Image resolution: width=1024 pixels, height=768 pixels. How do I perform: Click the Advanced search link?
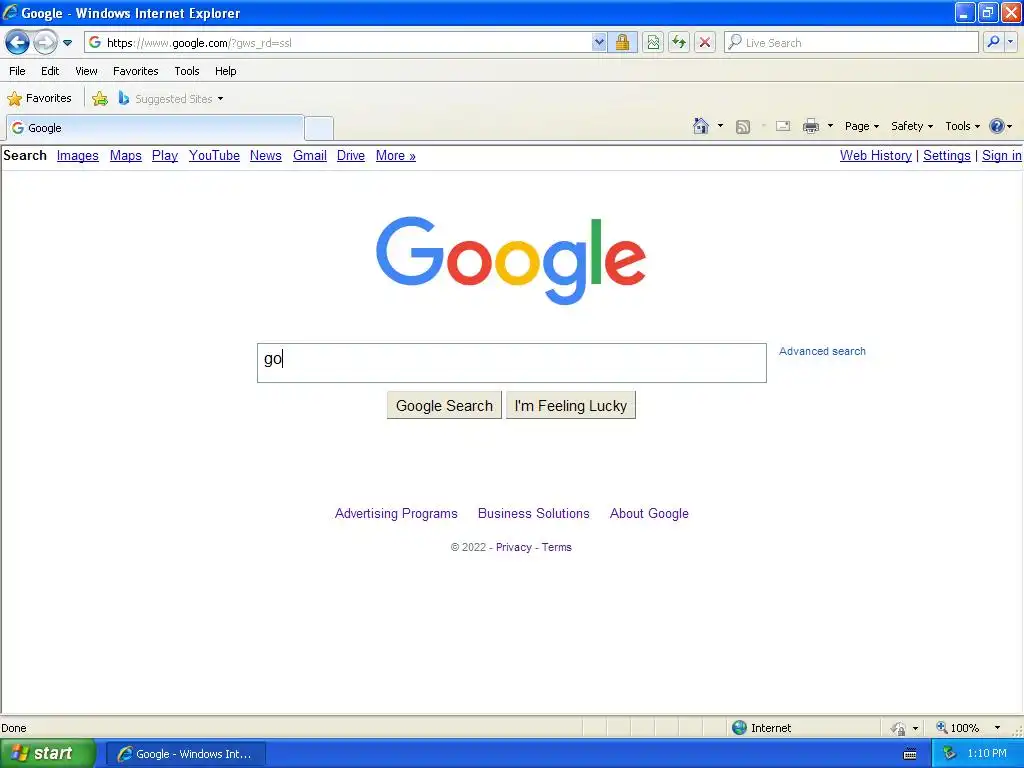822,351
